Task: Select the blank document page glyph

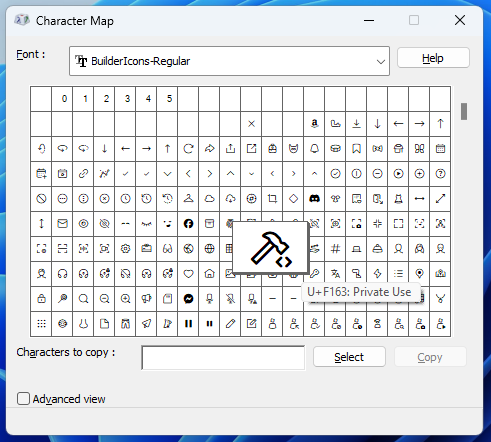Action: (104, 324)
